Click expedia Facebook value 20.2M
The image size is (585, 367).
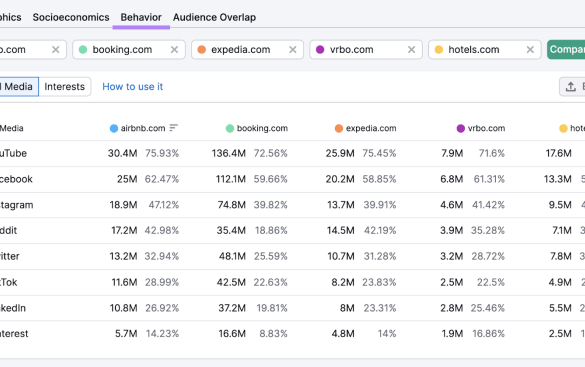click(340, 179)
